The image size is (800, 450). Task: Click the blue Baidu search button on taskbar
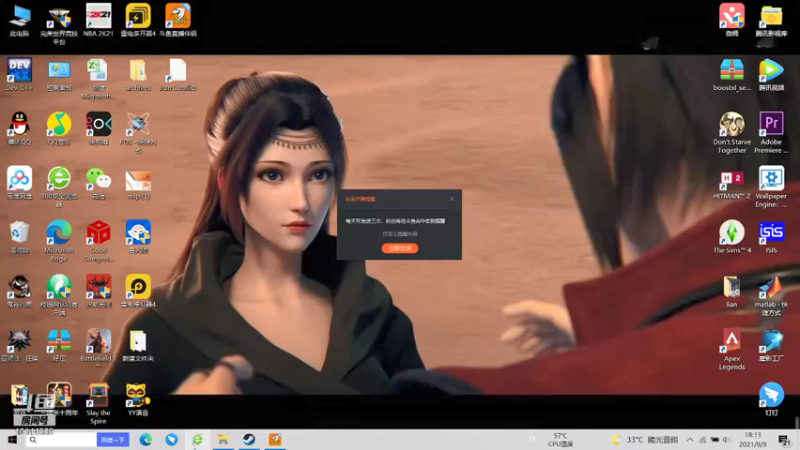click(x=113, y=440)
